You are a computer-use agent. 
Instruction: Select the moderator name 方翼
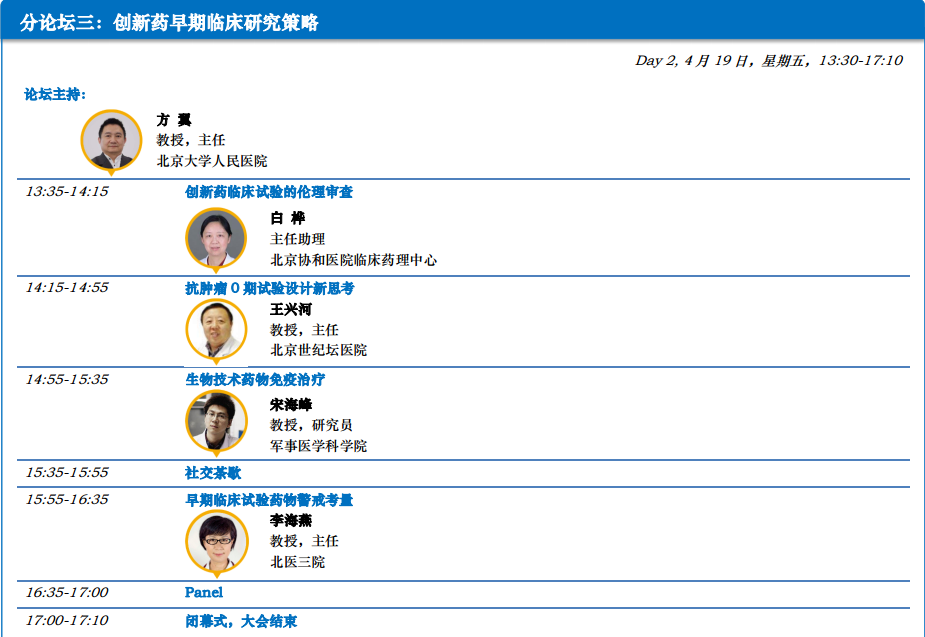[174, 120]
